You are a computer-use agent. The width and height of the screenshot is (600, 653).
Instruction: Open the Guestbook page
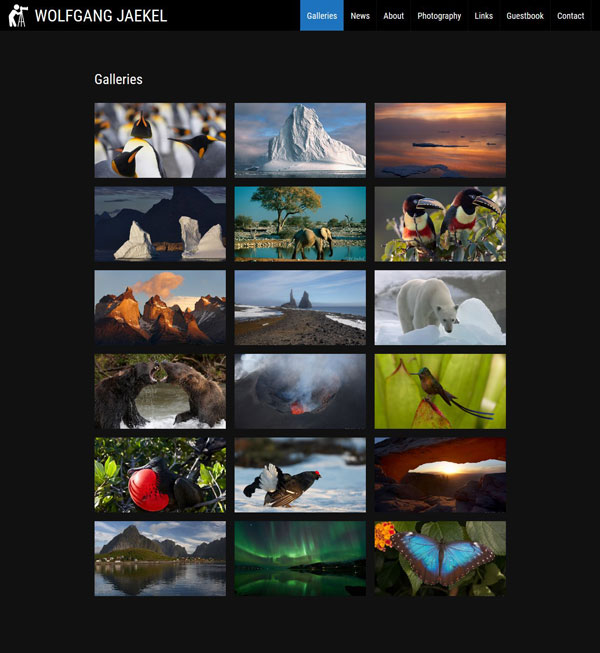point(525,15)
